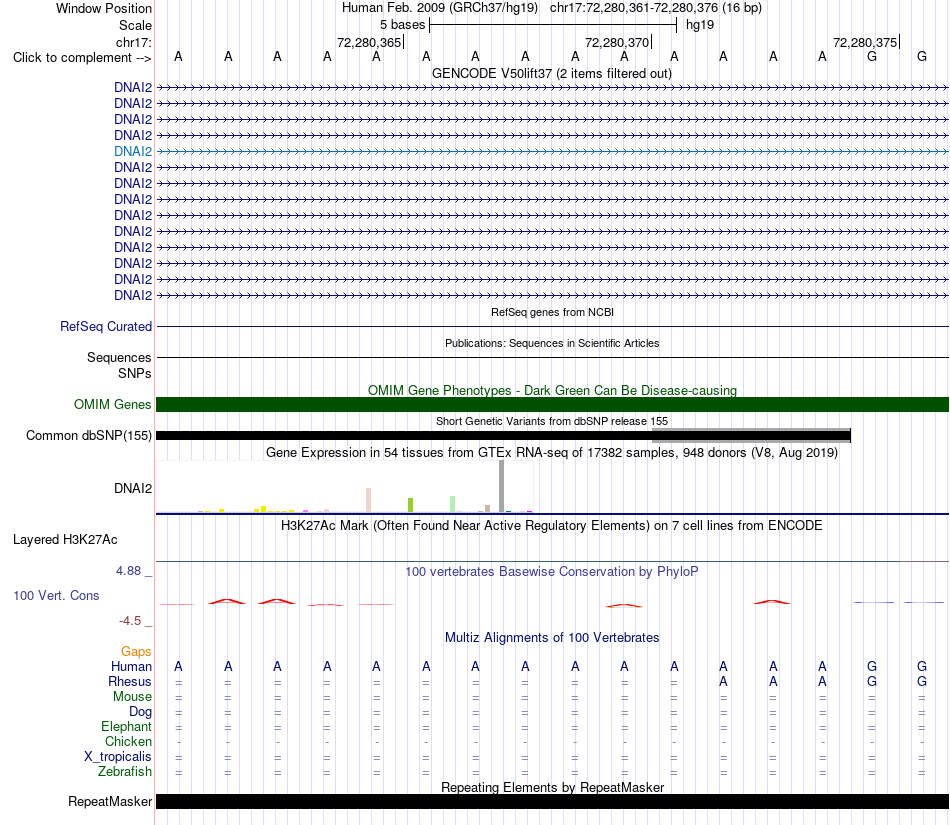
Task: Click the RepeatMasker track label
Action: point(110,802)
